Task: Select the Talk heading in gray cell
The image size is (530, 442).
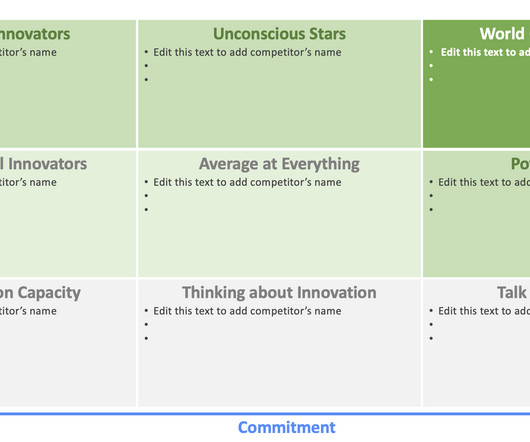Action: click(513, 293)
